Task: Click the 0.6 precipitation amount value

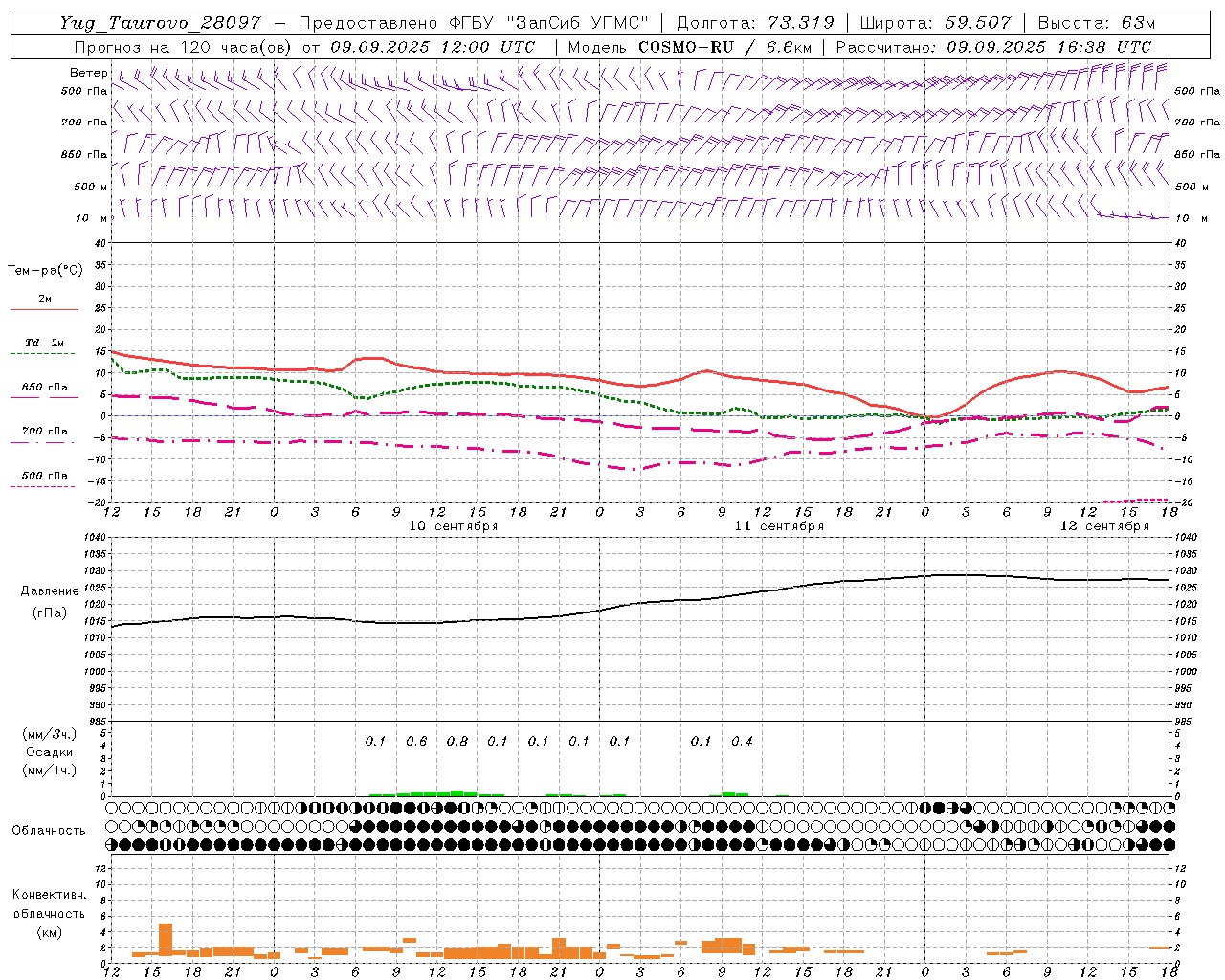Action: [416, 742]
